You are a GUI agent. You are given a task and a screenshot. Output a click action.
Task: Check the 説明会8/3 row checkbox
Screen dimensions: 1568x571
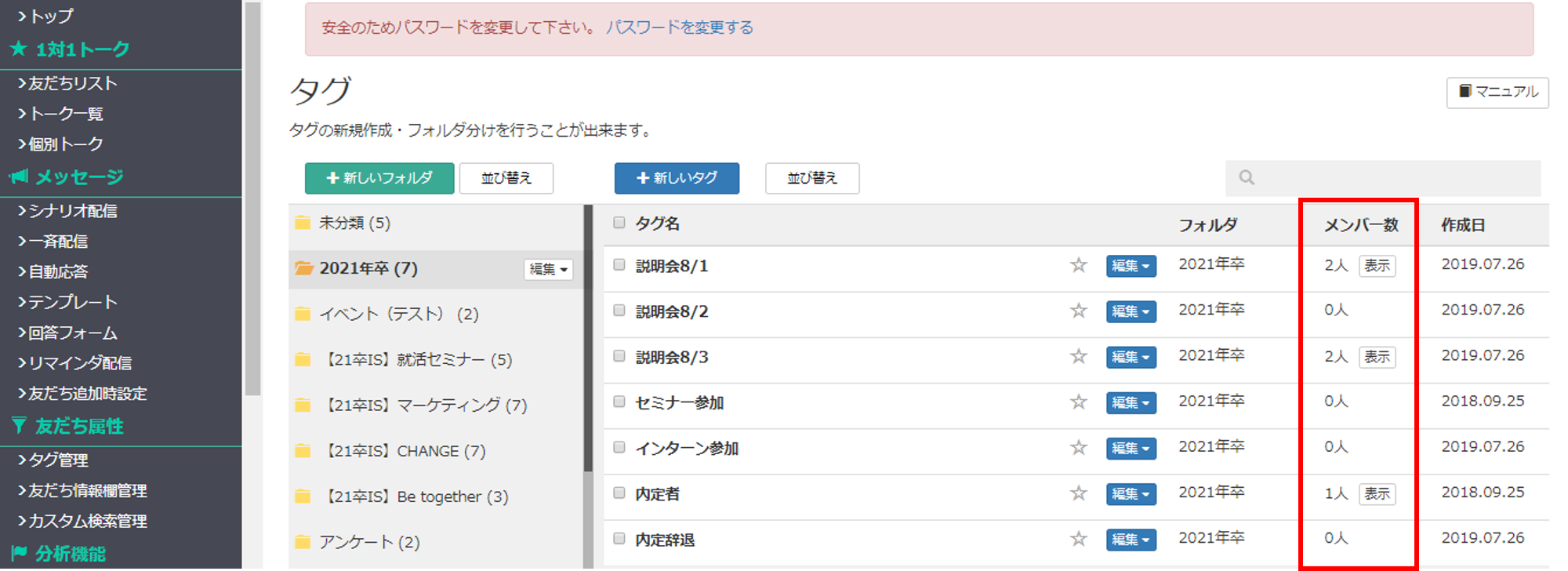(619, 356)
